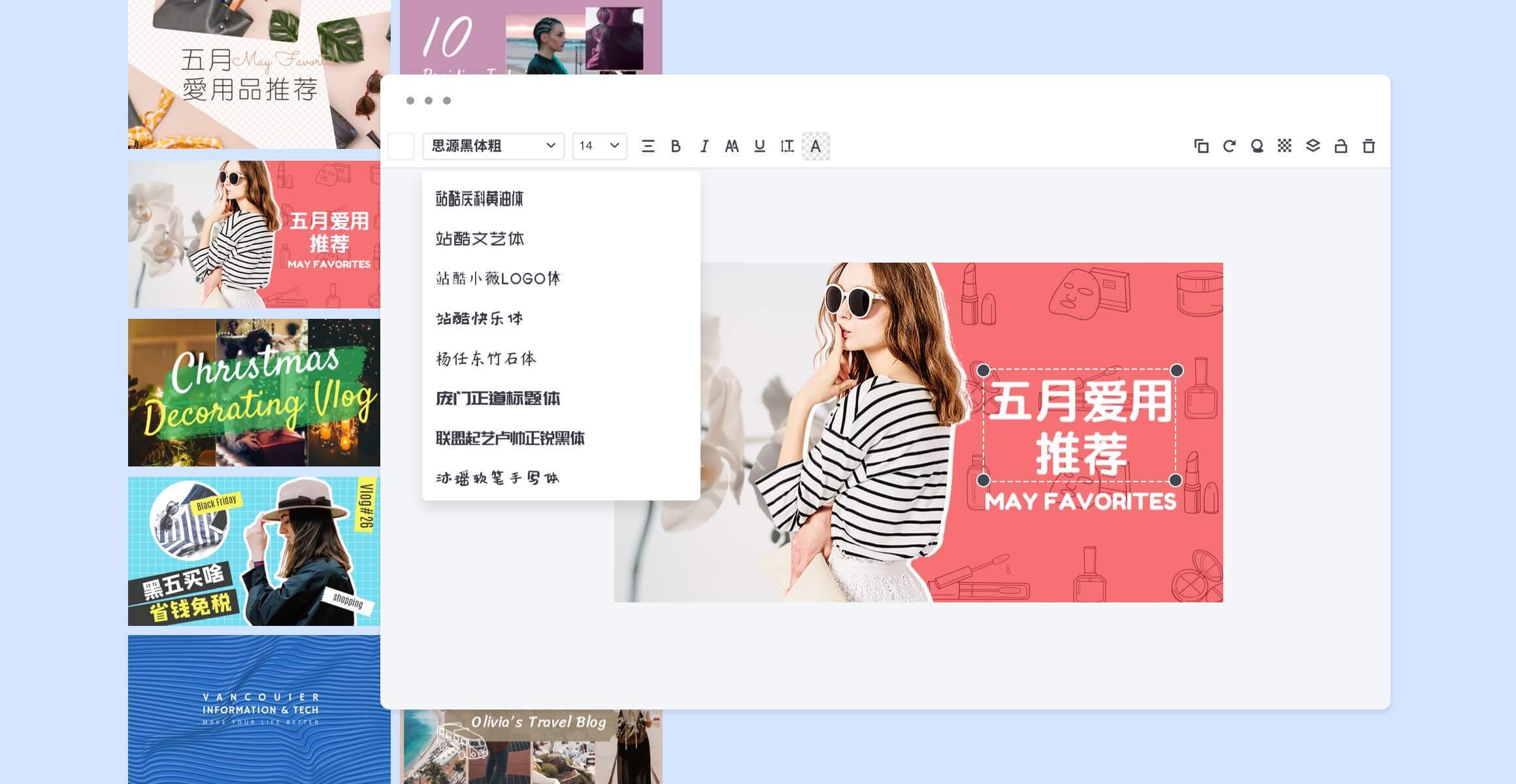
Task: Click the uppercase letters AA icon
Action: (x=731, y=146)
